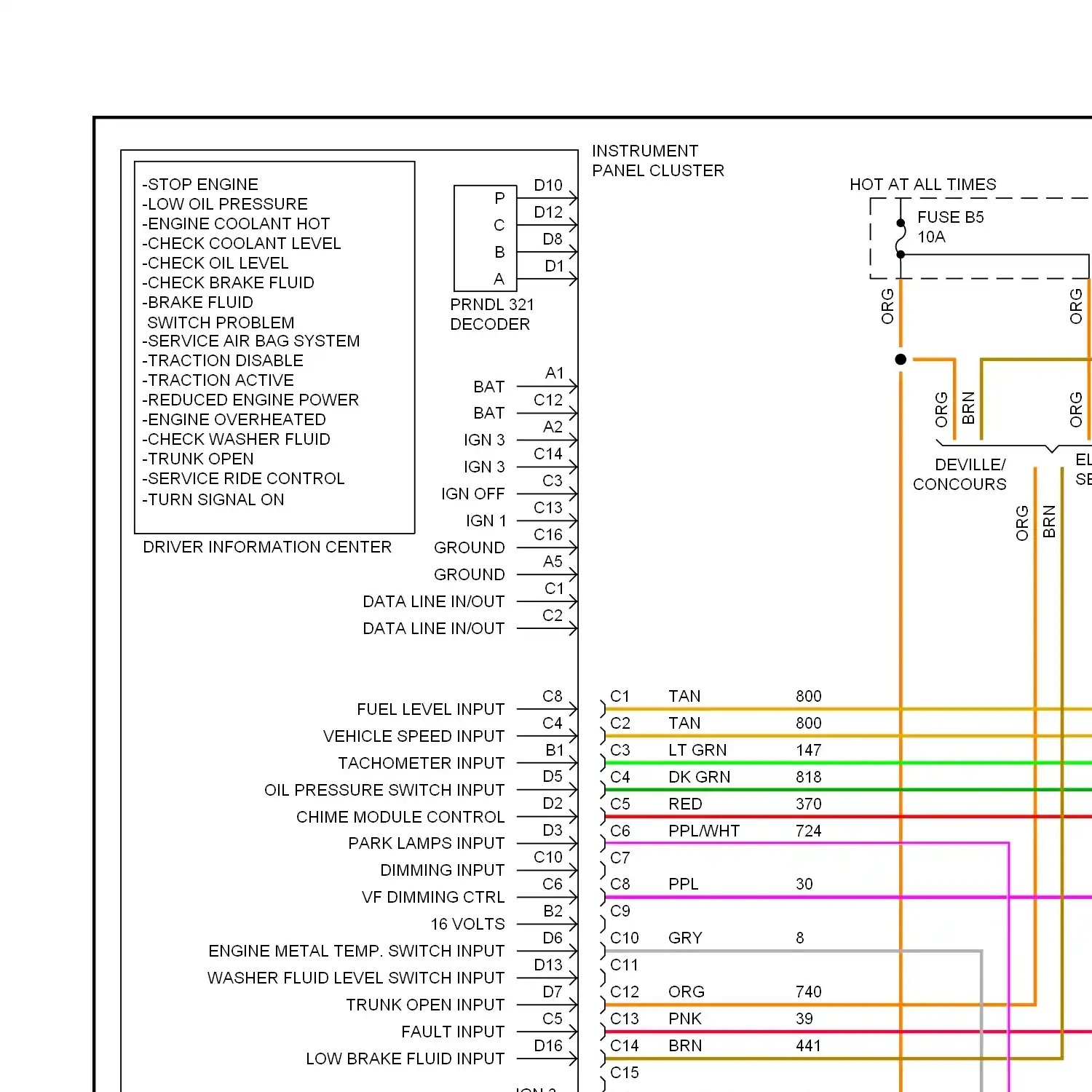Click the "-TURN SIGNAL ON" line

(213, 500)
